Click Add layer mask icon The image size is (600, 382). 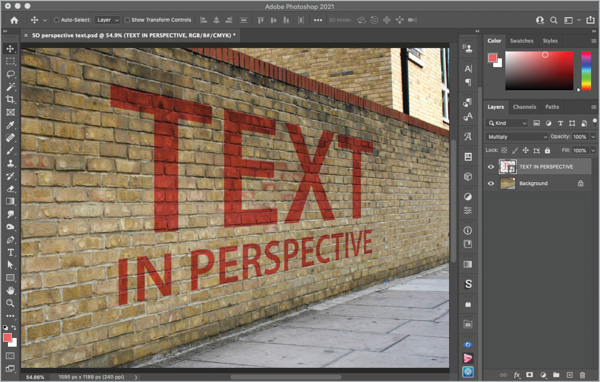pos(530,375)
